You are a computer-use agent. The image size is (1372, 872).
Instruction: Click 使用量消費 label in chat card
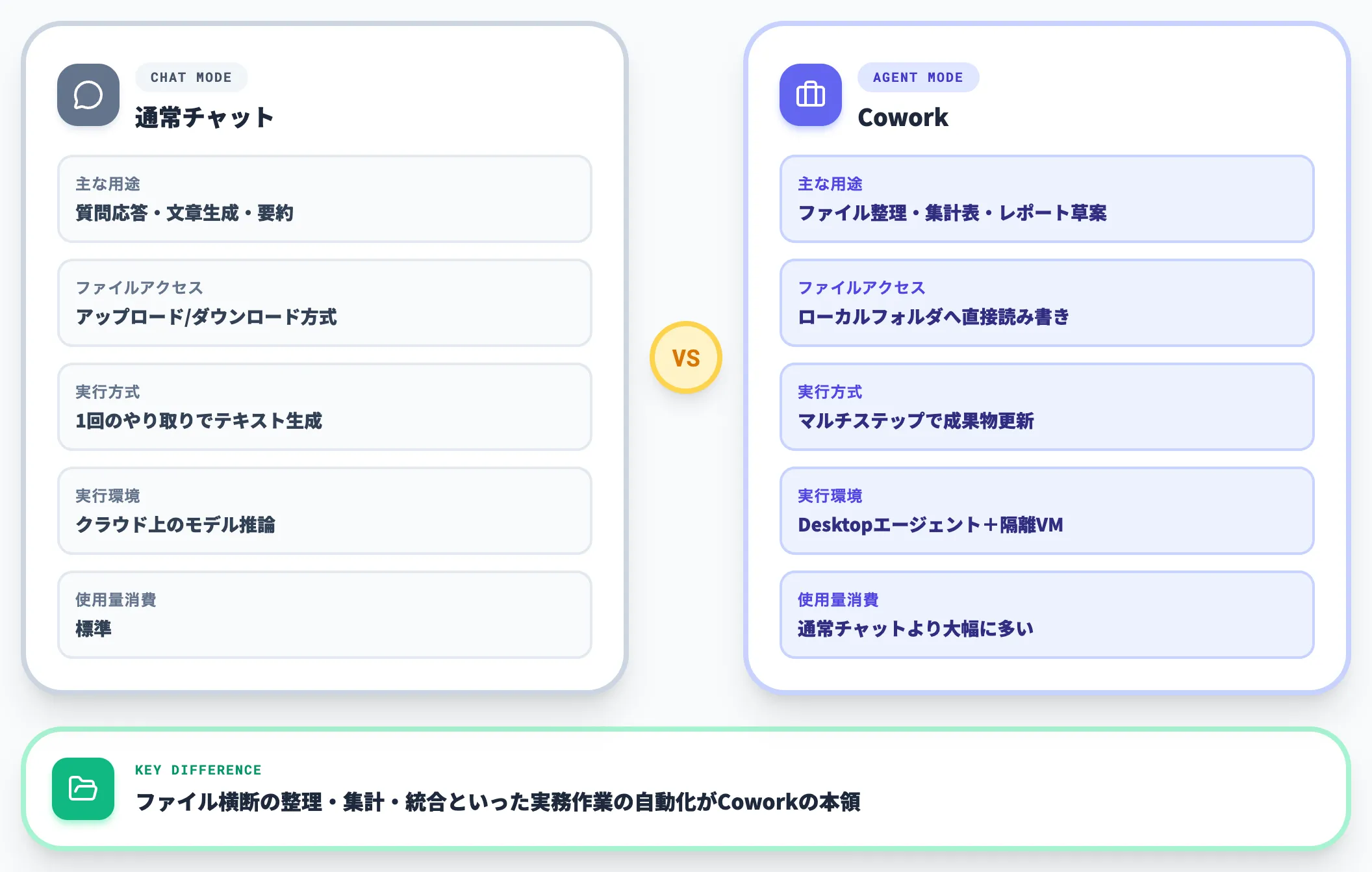click(x=116, y=600)
